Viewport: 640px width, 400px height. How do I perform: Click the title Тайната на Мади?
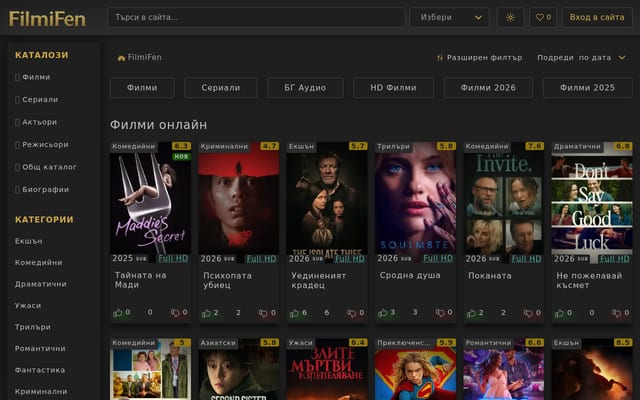(x=140, y=280)
